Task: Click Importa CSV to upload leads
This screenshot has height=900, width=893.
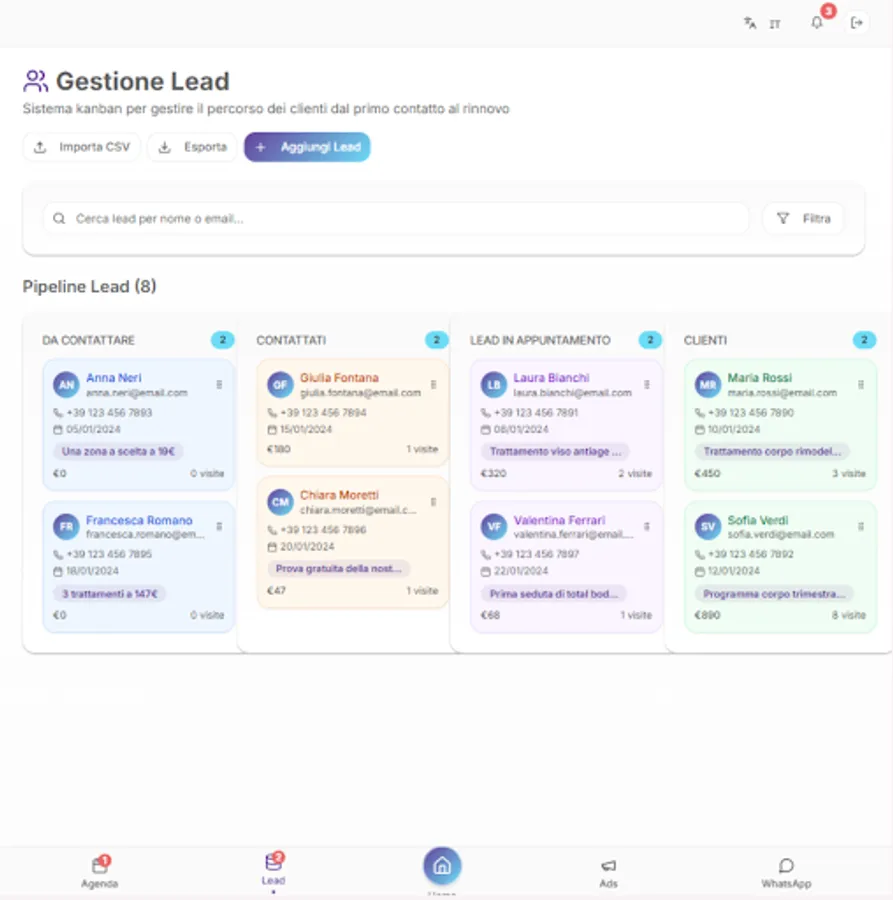Action: pos(81,147)
